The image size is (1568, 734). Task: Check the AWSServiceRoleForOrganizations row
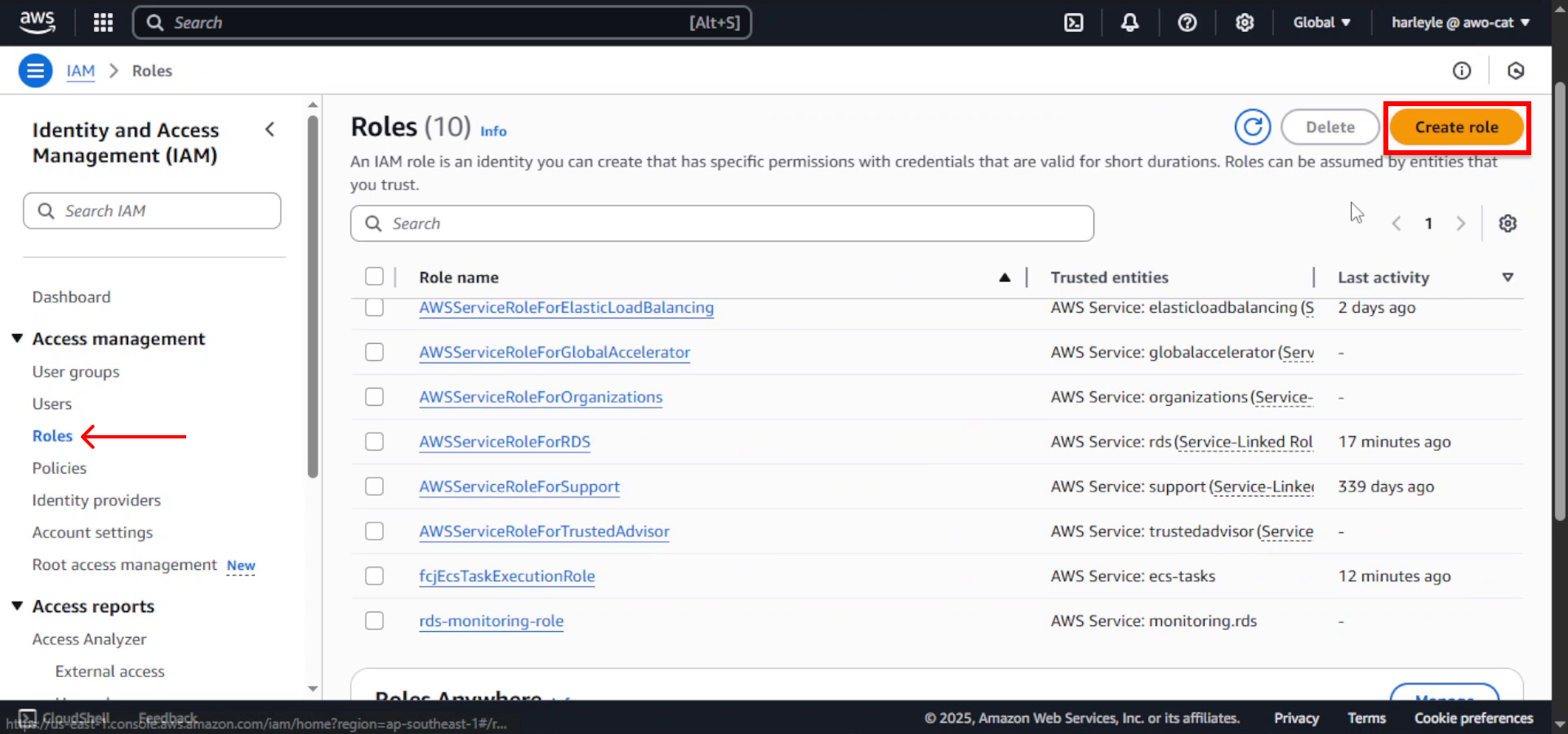point(374,397)
